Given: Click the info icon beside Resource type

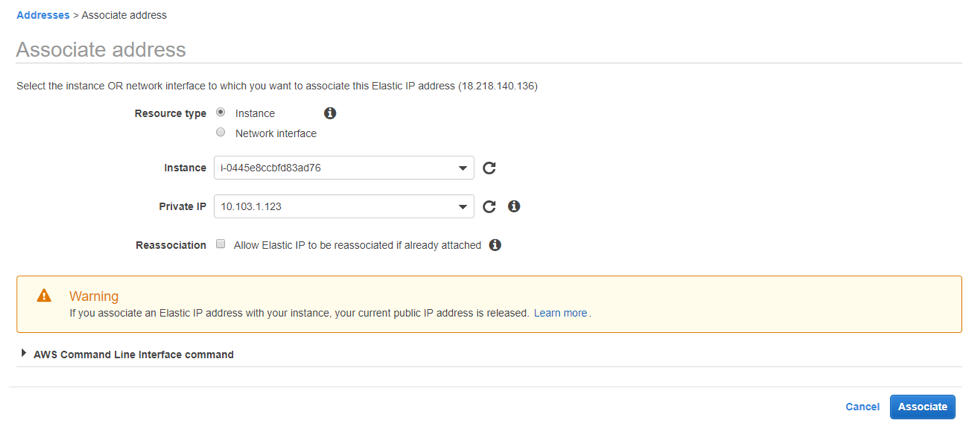Looking at the screenshot, I should [330, 113].
